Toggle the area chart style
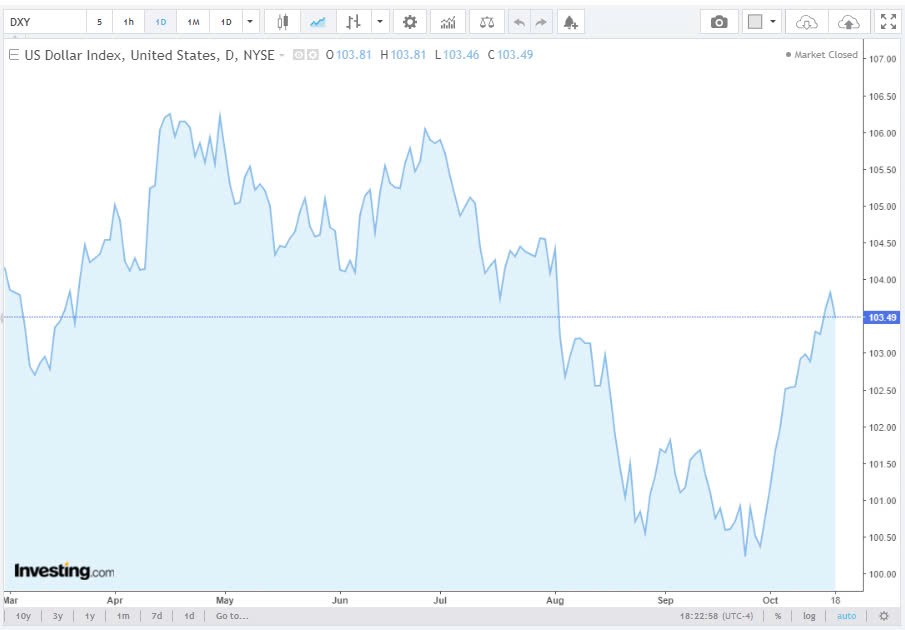Image resolution: width=905 pixels, height=630 pixels. pyautogui.click(x=318, y=21)
